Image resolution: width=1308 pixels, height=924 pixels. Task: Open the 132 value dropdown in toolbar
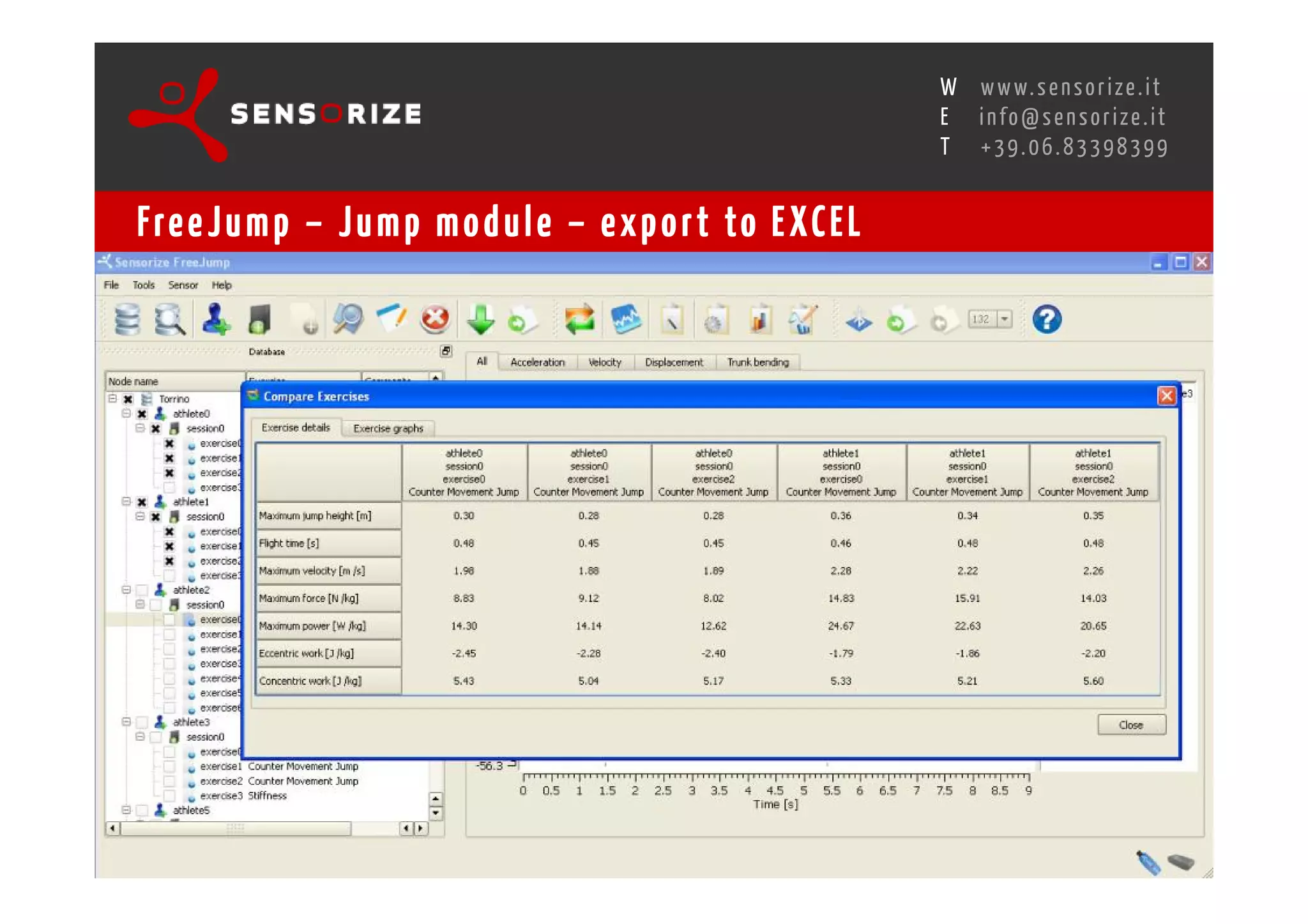[1005, 319]
